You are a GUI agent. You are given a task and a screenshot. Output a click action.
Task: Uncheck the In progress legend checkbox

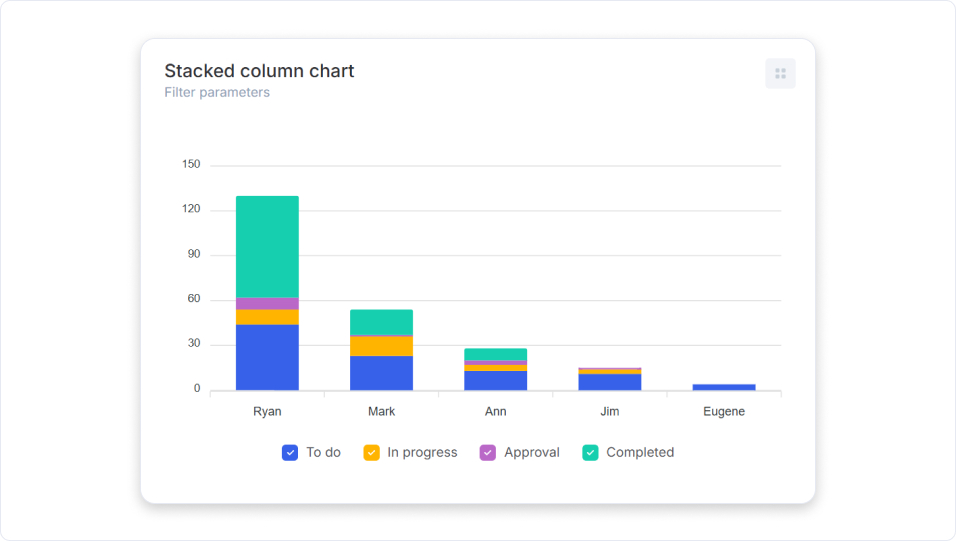(371, 453)
